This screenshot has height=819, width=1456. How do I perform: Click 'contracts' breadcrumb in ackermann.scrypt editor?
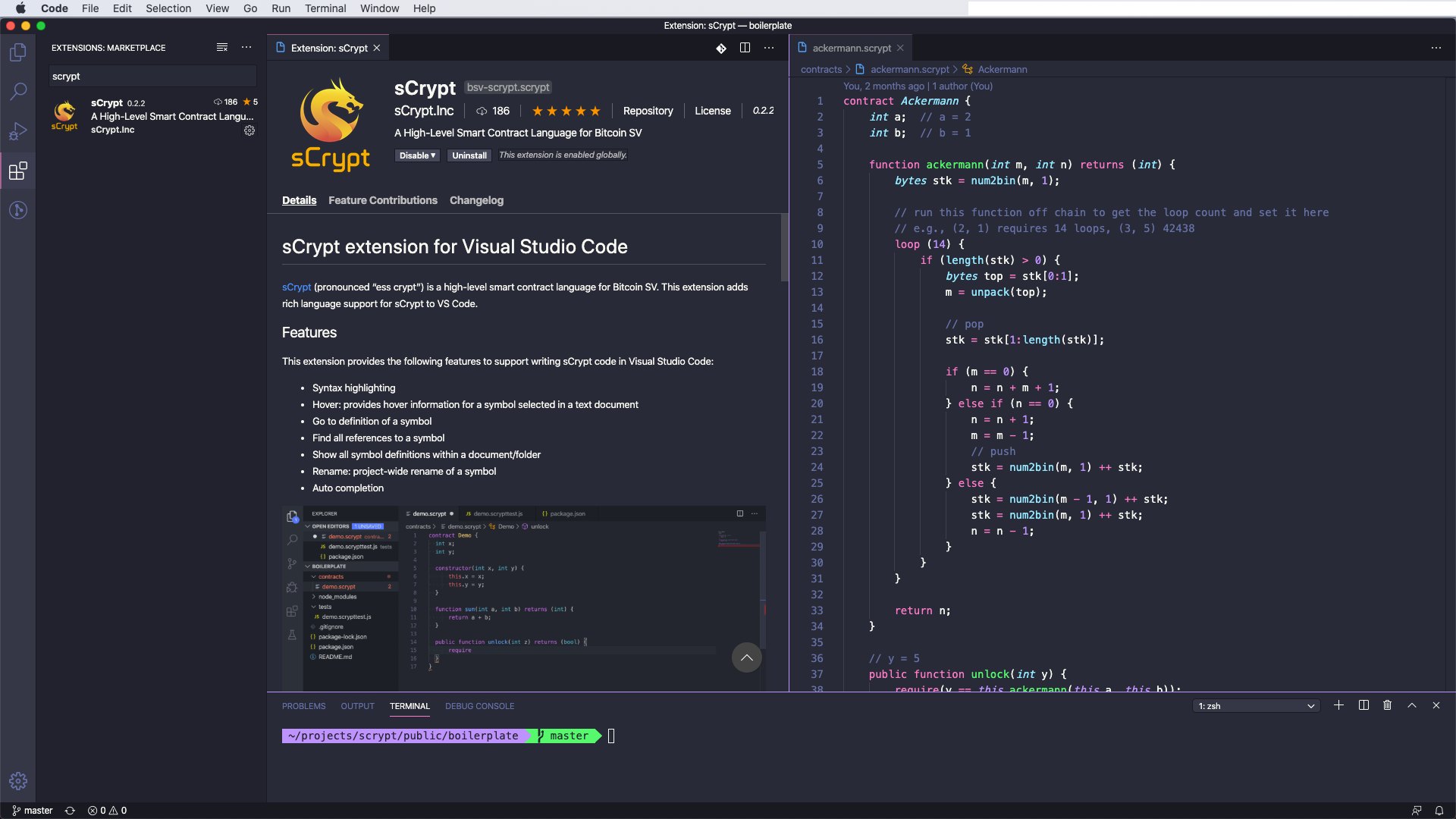pyautogui.click(x=821, y=69)
